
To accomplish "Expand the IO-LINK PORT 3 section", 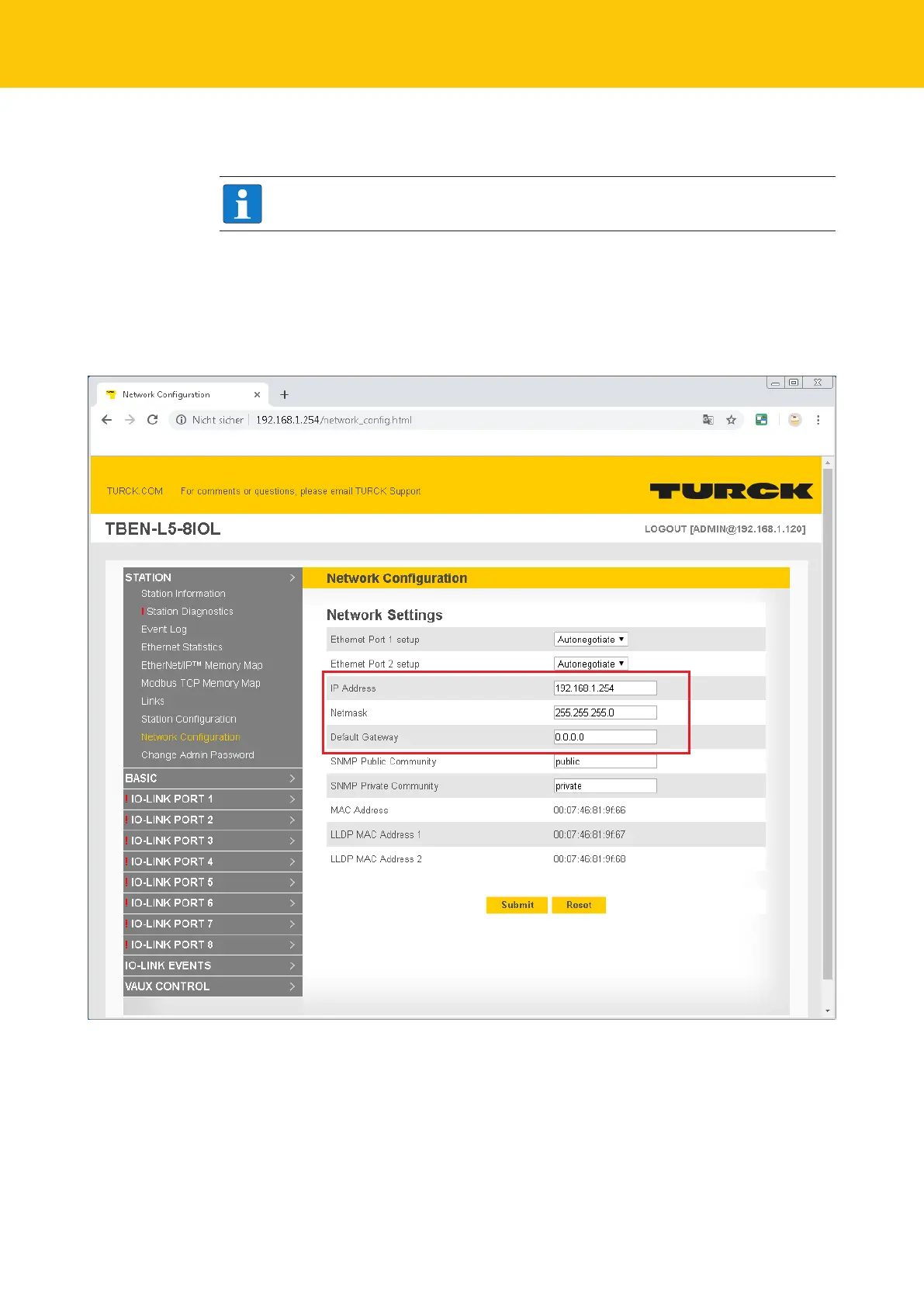I will pyautogui.click(x=213, y=841).
